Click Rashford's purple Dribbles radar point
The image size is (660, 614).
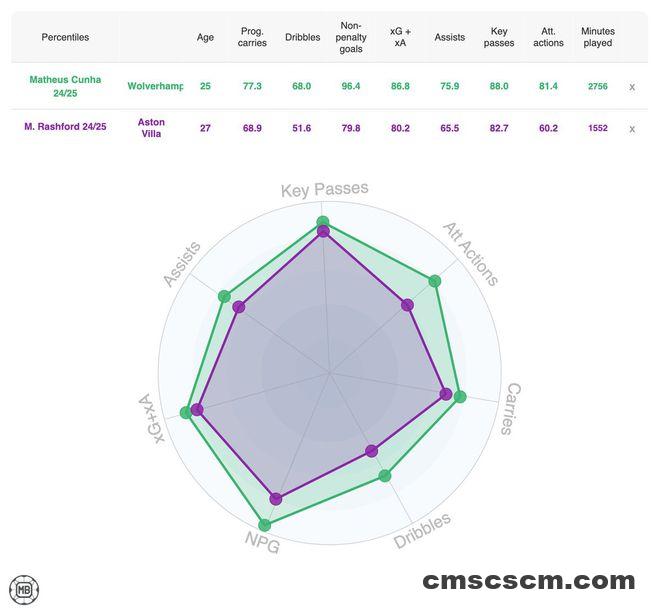pos(372,451)
